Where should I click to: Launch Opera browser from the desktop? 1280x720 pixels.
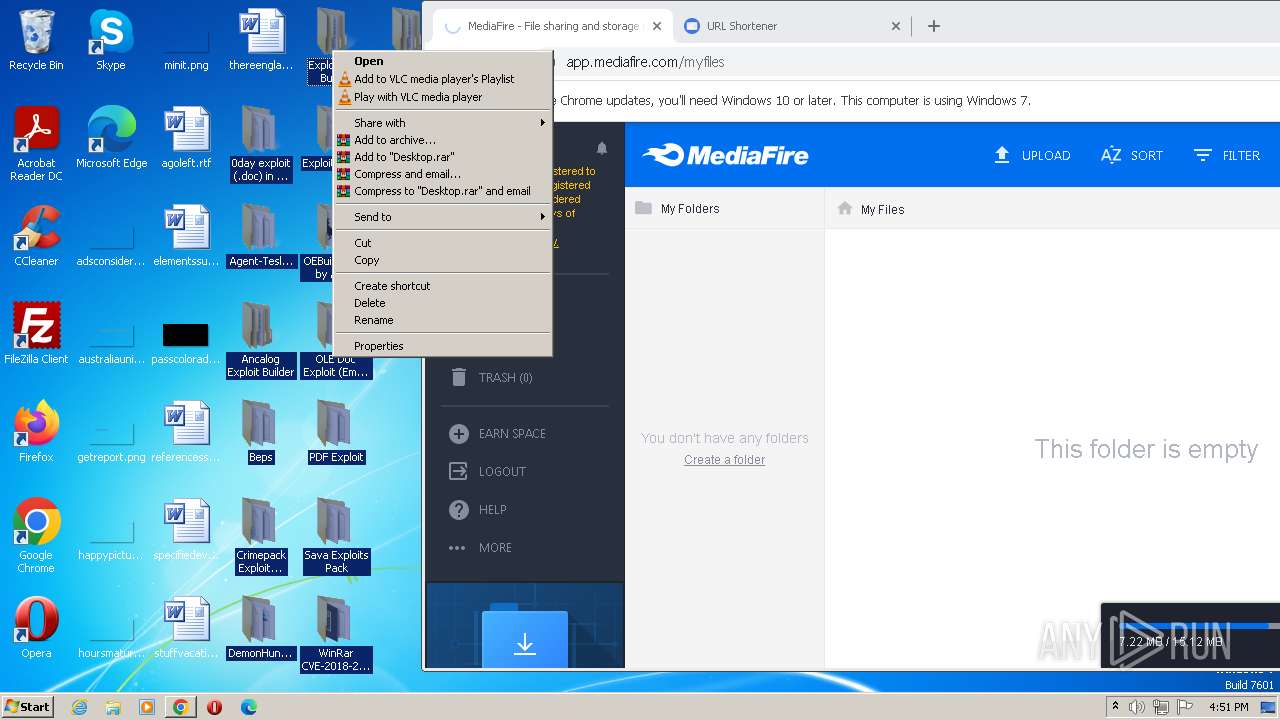(x=36, y=628)
